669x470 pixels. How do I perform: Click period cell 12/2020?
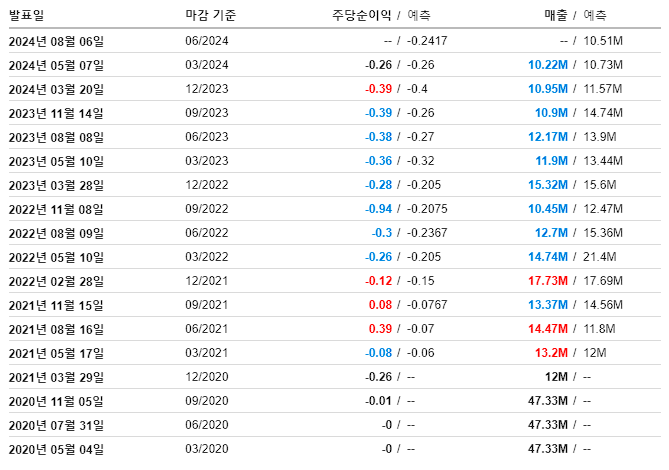pos(207,377)
